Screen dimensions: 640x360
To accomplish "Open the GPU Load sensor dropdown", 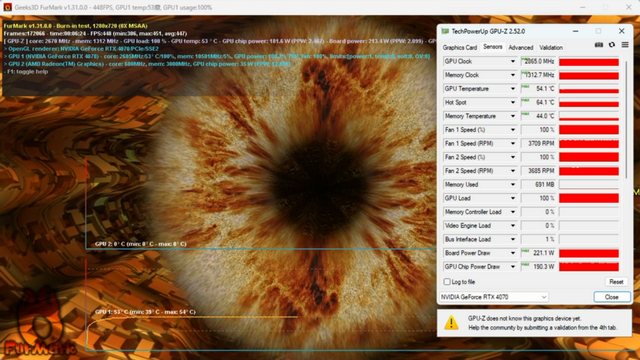I will [513, 198].
